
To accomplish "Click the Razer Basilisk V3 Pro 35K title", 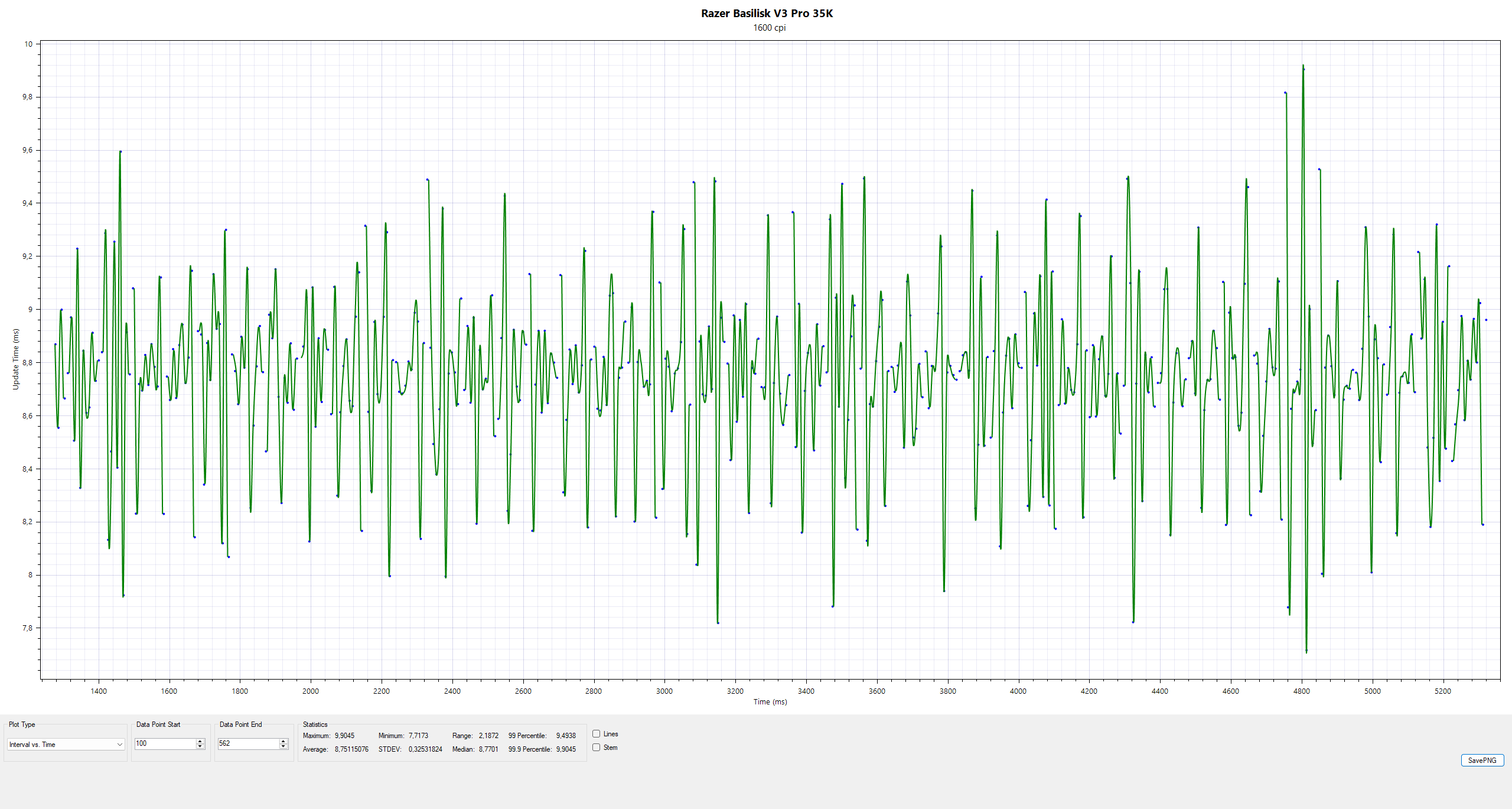I will click(767, 14).
